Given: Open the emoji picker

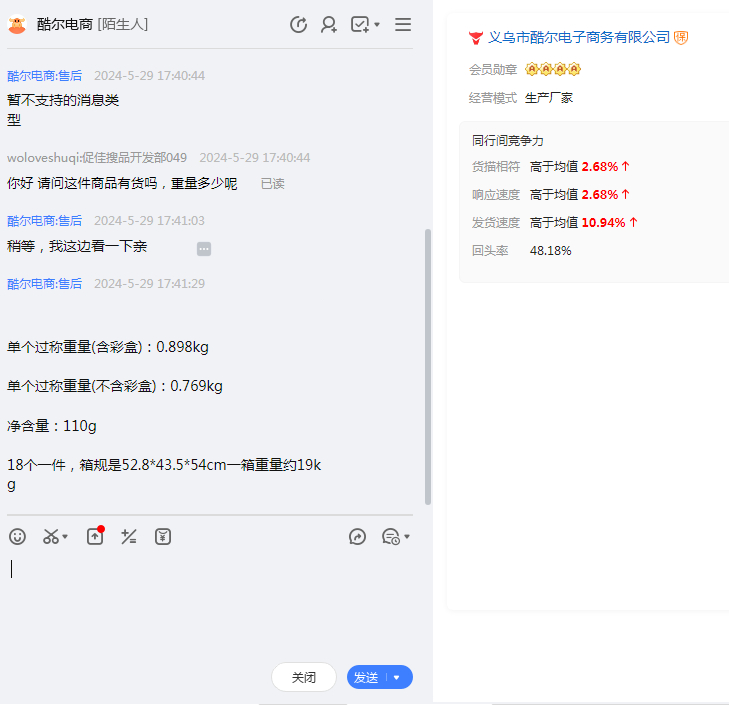Looking at the screenshot, I should pyautogui.click(x=17, y=537).
